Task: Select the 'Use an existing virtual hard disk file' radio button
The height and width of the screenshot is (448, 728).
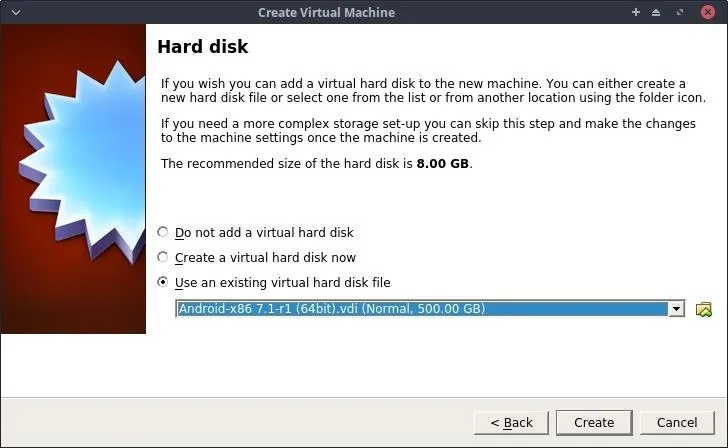Action: [162, 282]
